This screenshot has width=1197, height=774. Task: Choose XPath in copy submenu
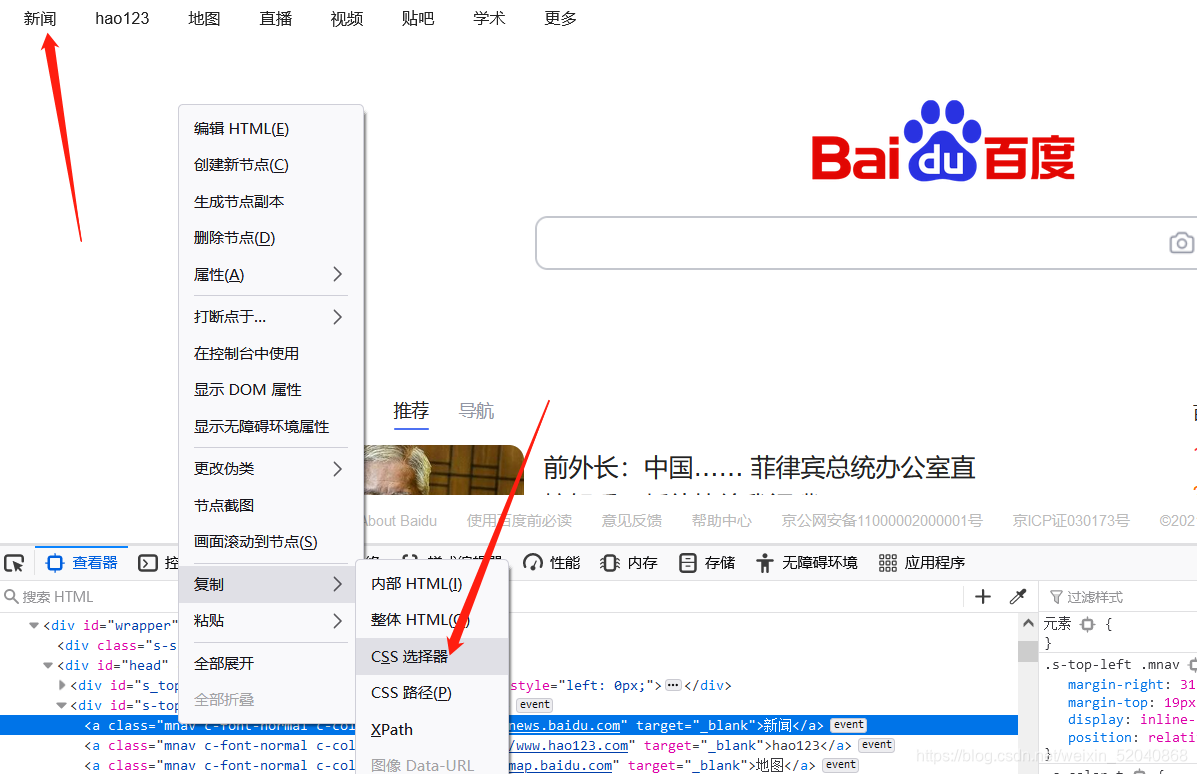(x=432, y=730)
